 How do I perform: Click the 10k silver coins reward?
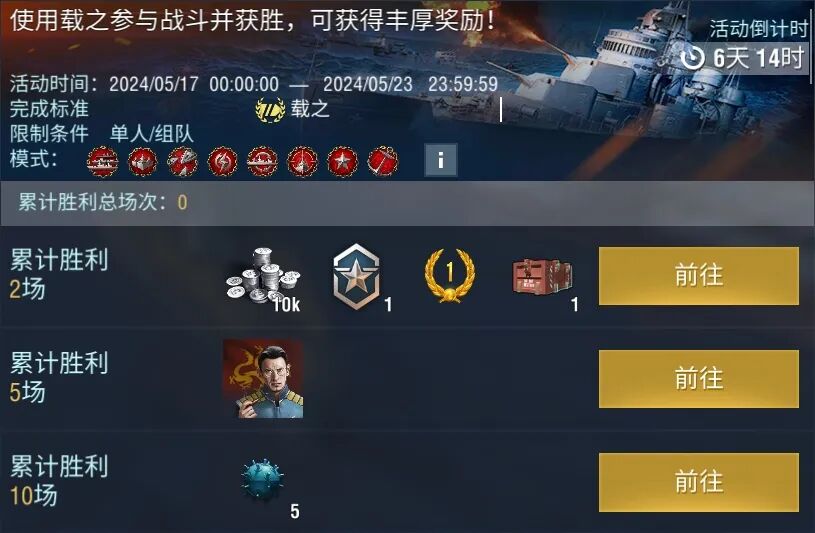click(x=264, y=279)
